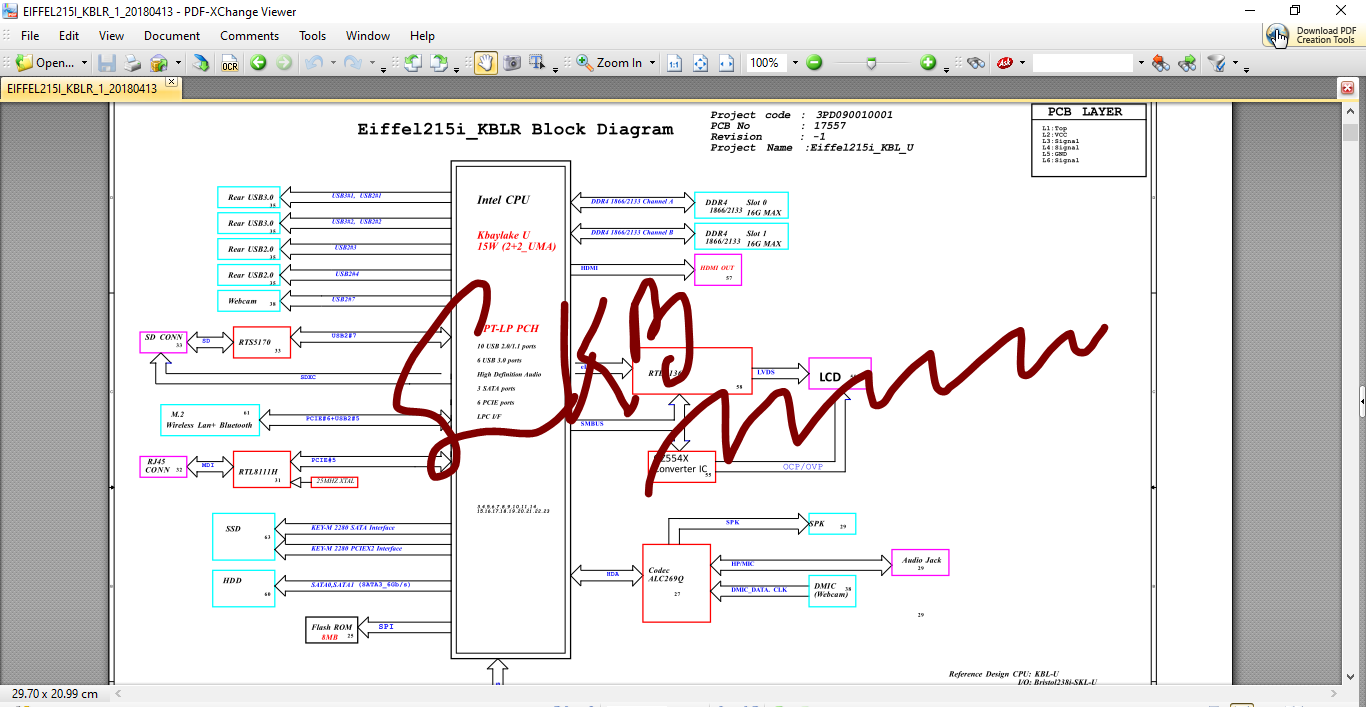Viewport: 1366px width, 707px height.
Task: Print the document using printer icon
Action: point(132,63)
